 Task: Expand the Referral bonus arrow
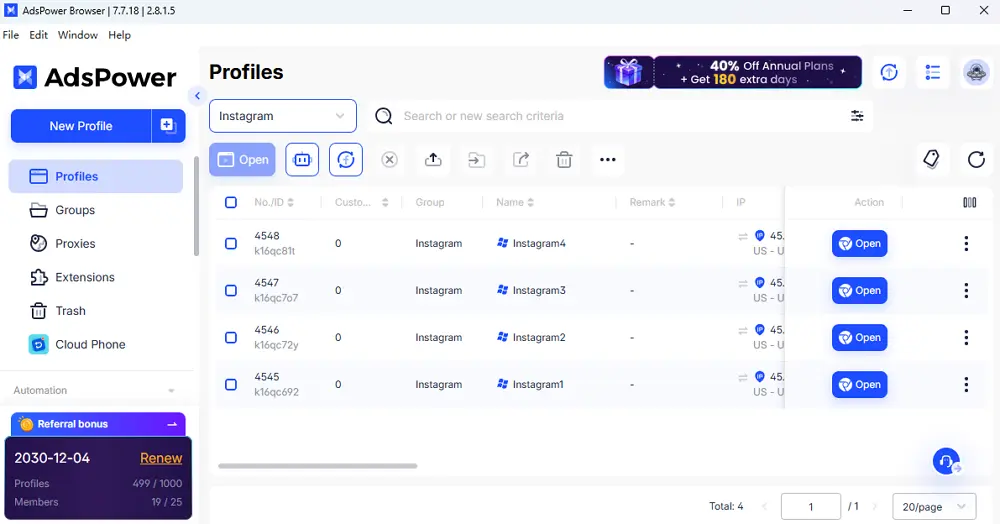[x=172, y=424]
